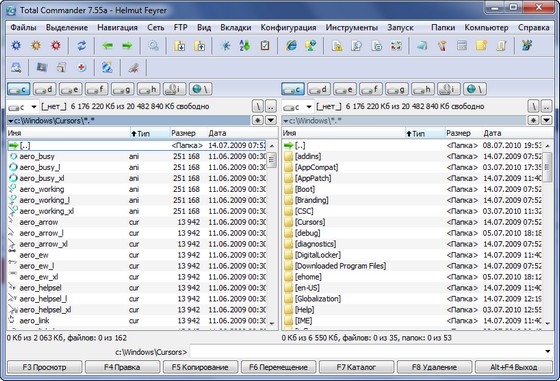Click left panel vertical scrollbar thumb
Screen dimensions: 560x381
click(x=272, y=160)
